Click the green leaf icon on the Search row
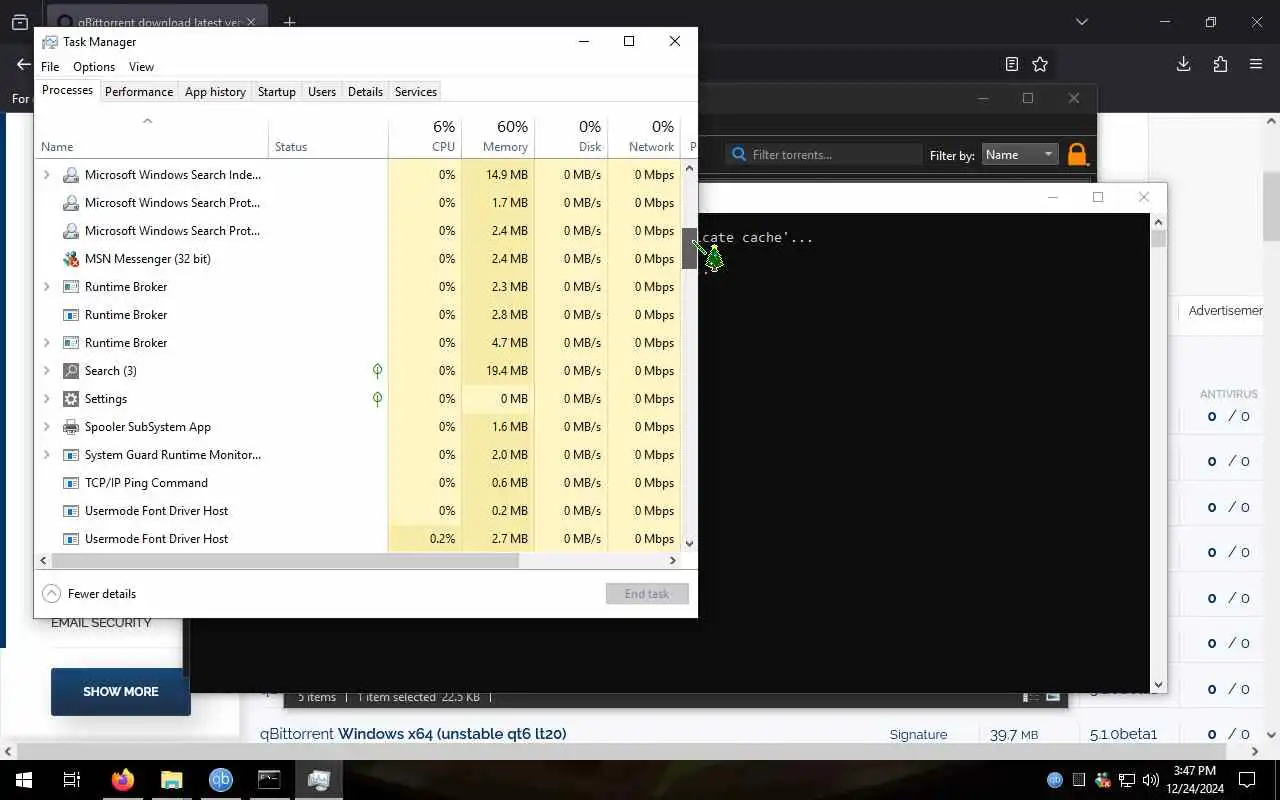 tap(377, 371)
